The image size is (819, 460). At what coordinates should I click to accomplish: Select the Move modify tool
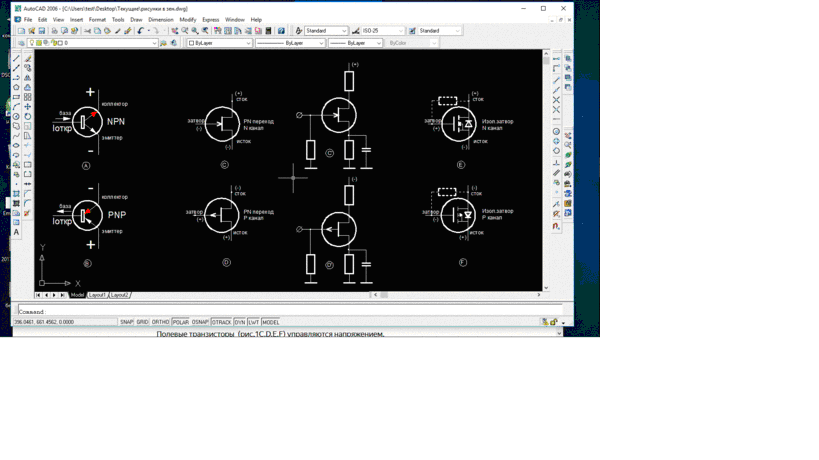pyautogui.click(x=28, y=107)
